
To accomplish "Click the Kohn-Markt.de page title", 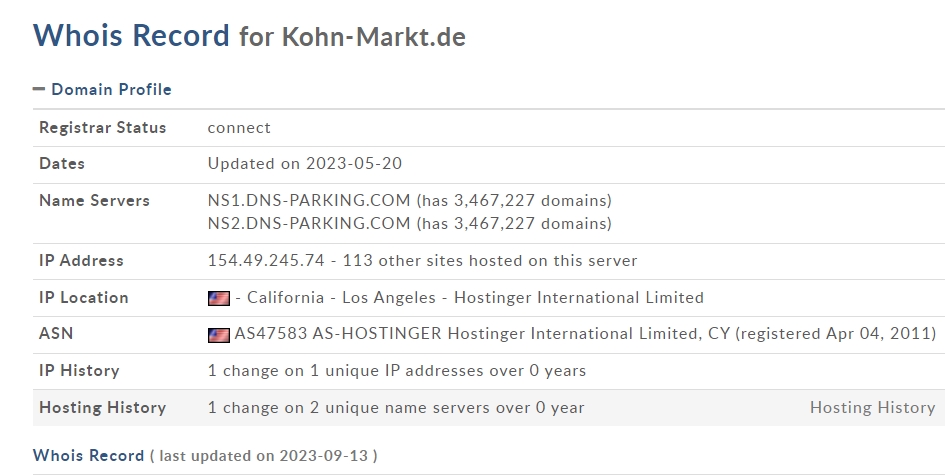I will click(x=374, y=37).
